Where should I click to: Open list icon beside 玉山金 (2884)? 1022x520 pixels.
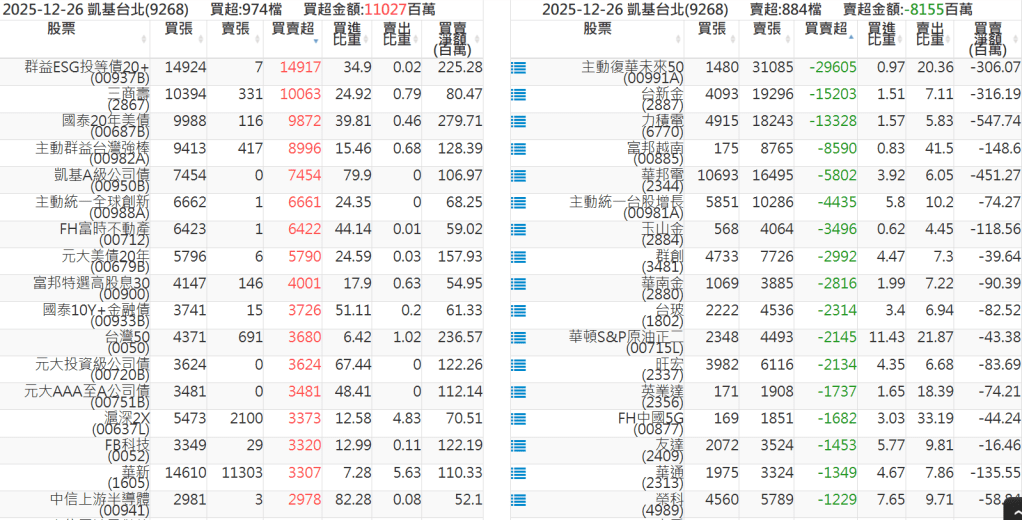tap(518, 230)
